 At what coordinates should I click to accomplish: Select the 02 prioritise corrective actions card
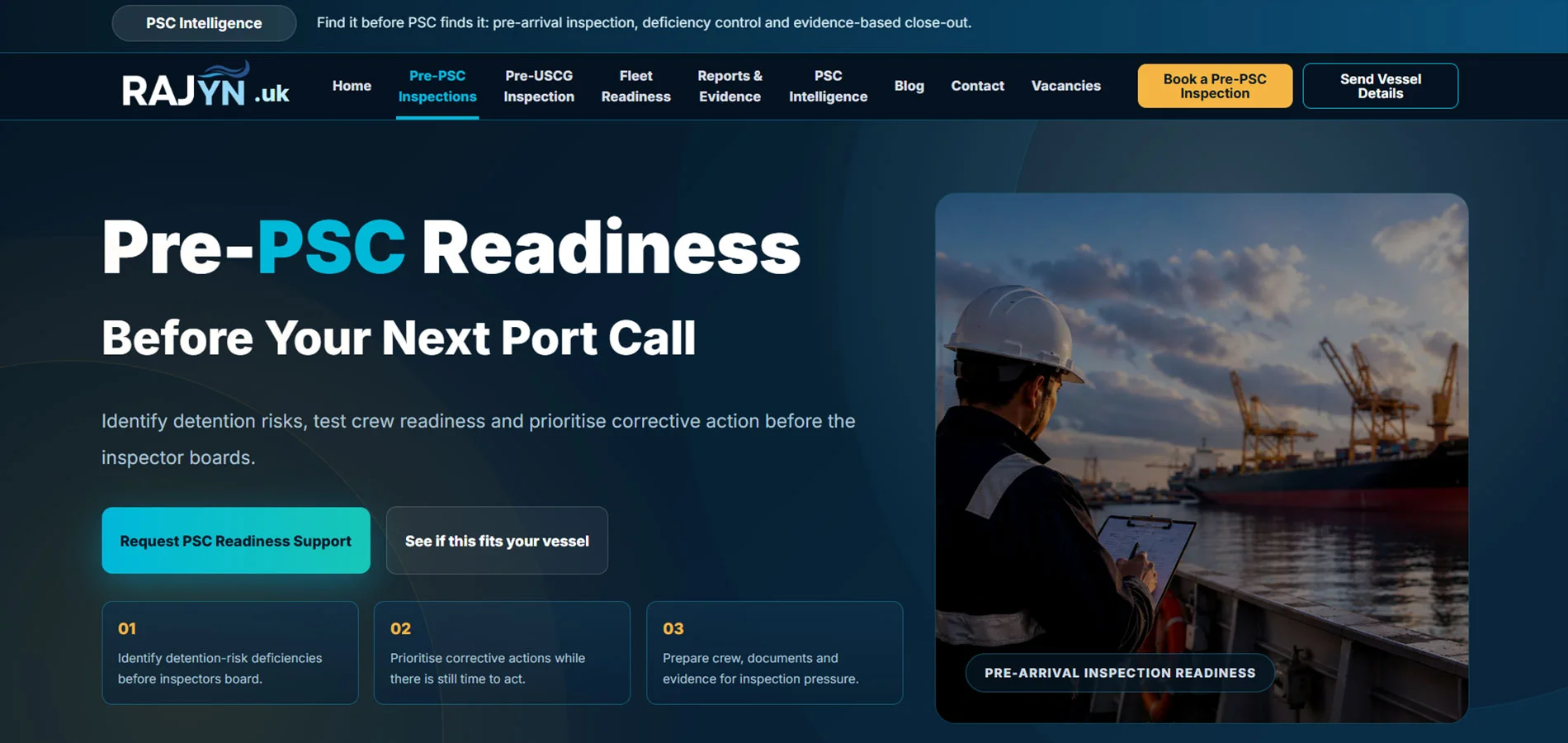[x=502, y=653]
